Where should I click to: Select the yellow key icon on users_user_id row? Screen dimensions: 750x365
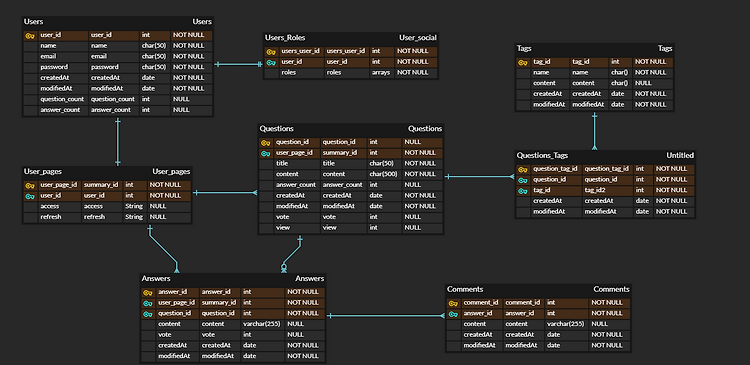pyautogui.click(x=271, y=52)
